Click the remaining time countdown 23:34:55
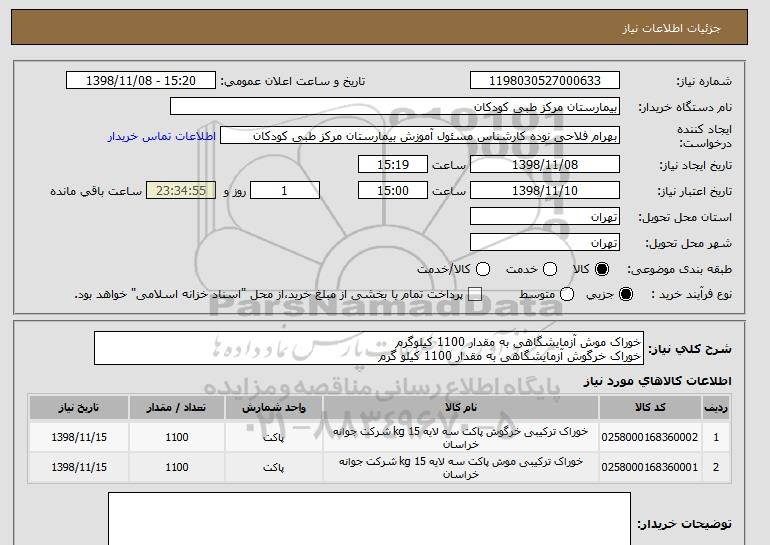The image size is (770, 545). point(181,191)
